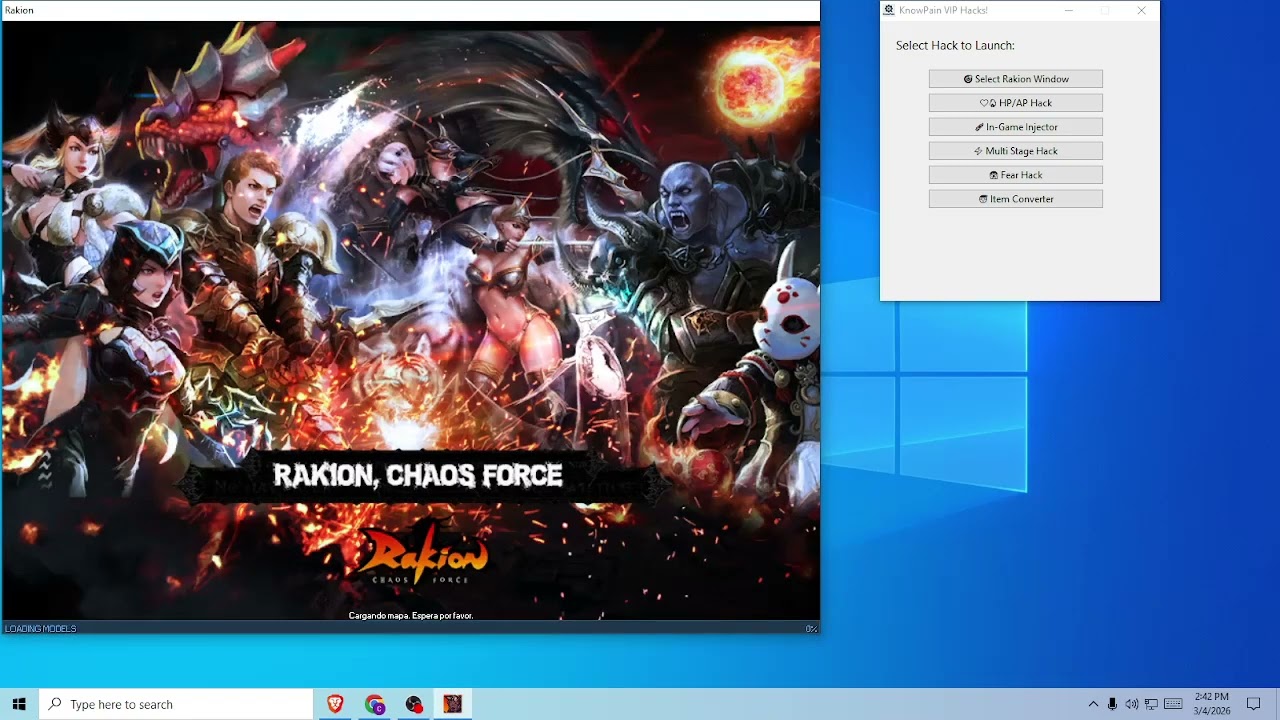Viewport: 1280px width, 720px height.
Task: Minimize the KnowPain VIP Hacks window
Action: (x=1069, y=10)
